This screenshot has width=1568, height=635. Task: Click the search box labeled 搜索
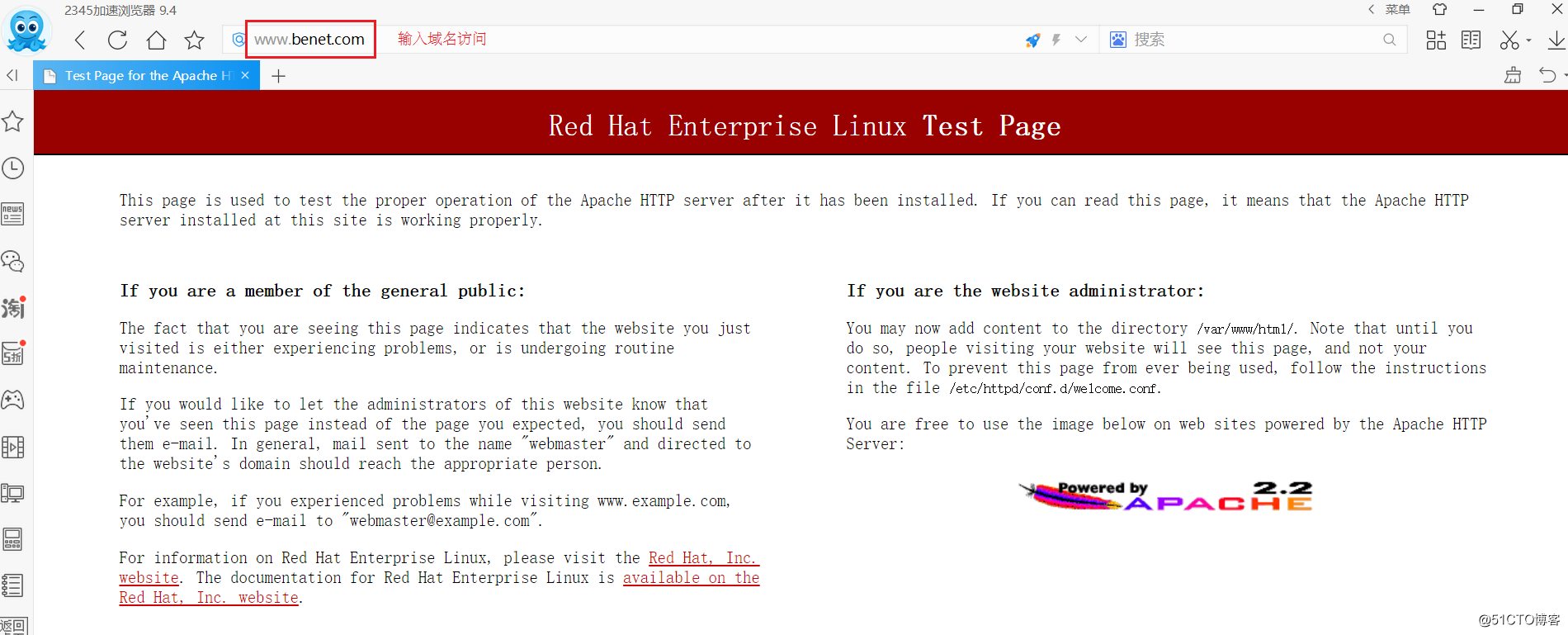(1254, 40)
